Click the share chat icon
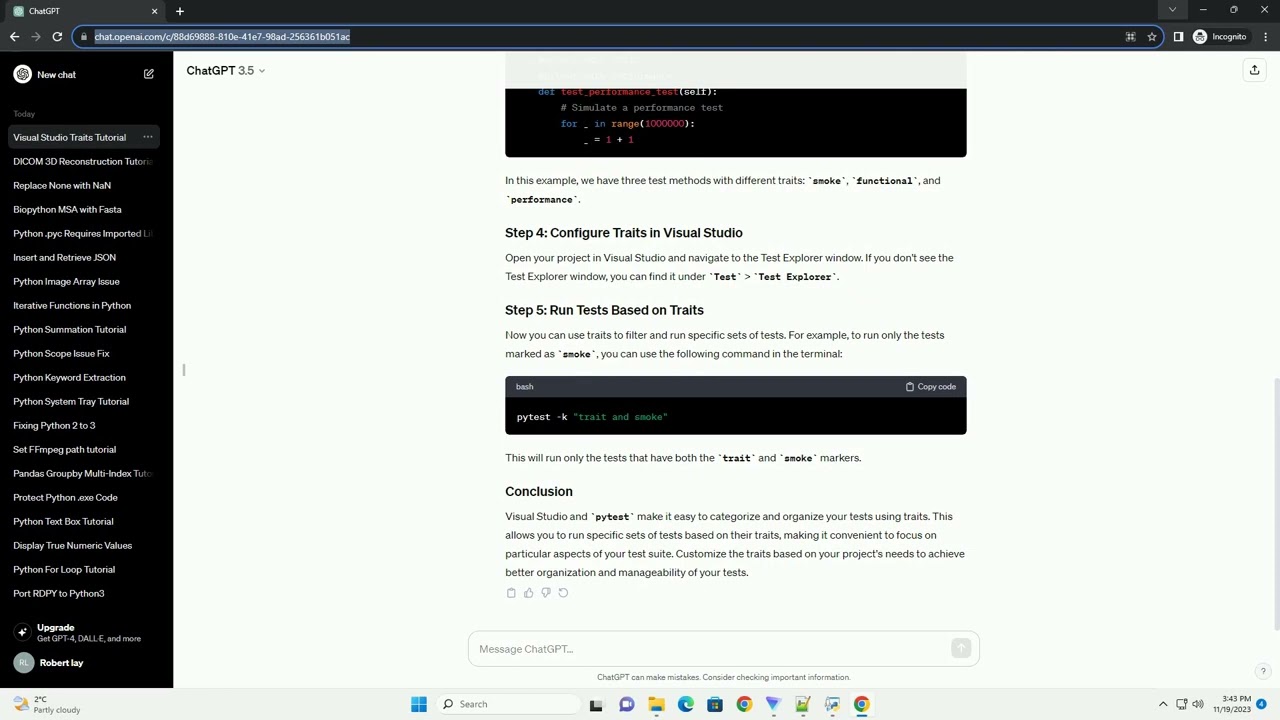The image size is (1280, 720). point(1254,70)
